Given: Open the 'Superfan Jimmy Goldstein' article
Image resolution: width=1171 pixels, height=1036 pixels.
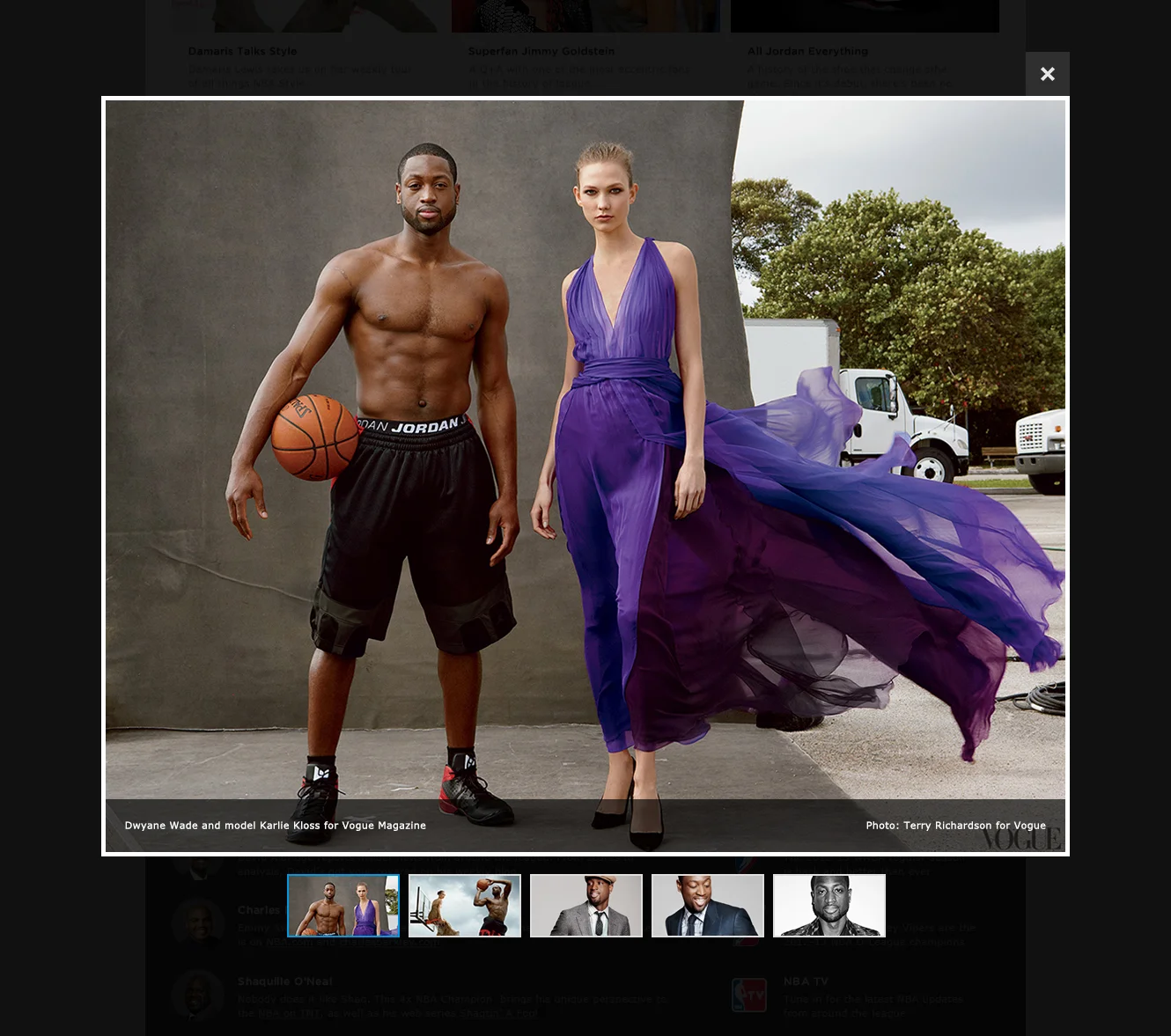Looking at the screenshot, I should pyautogui.click(x=541, y=51).
